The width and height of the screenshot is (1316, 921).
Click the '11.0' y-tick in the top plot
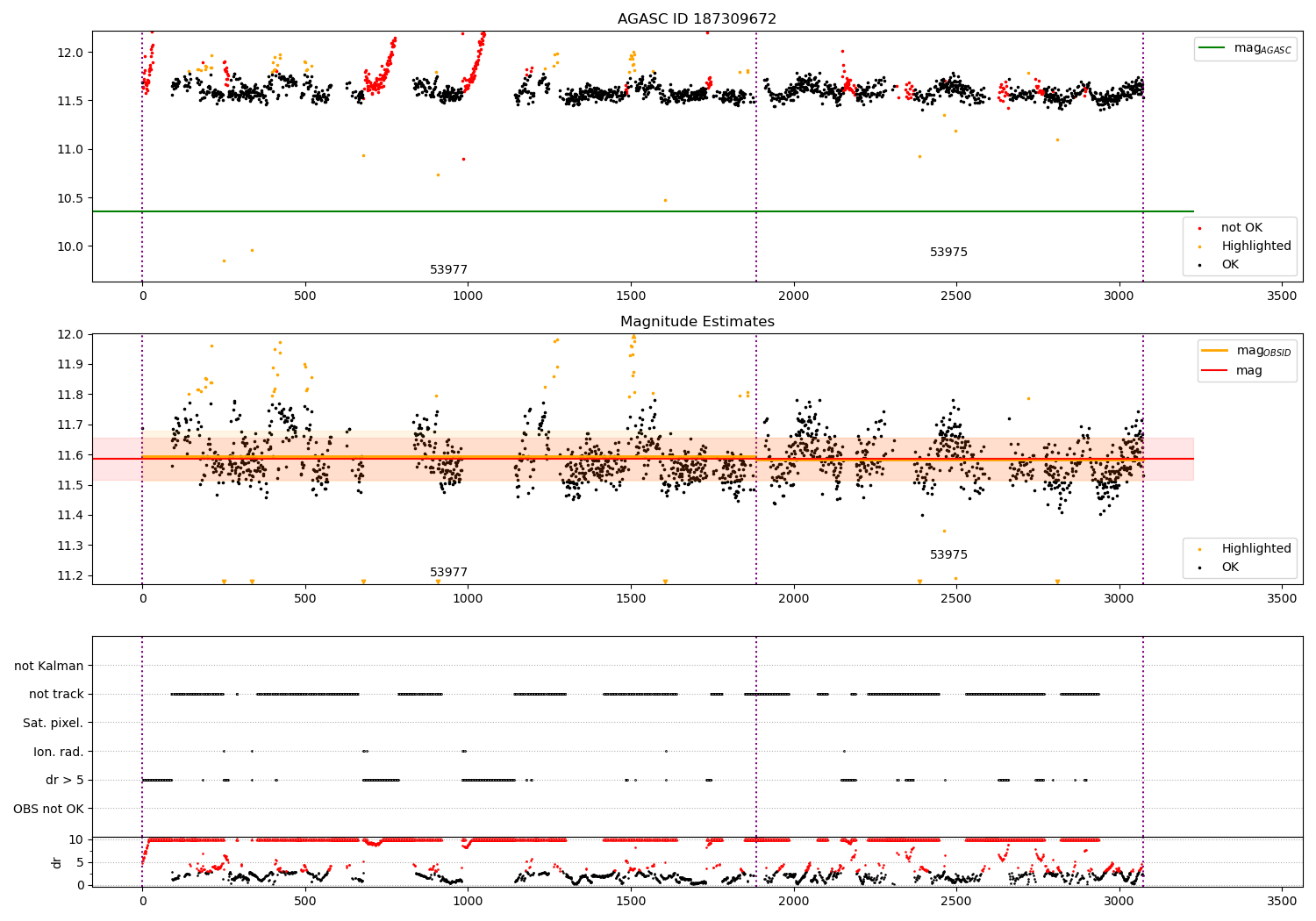click(x=71, y=150)
